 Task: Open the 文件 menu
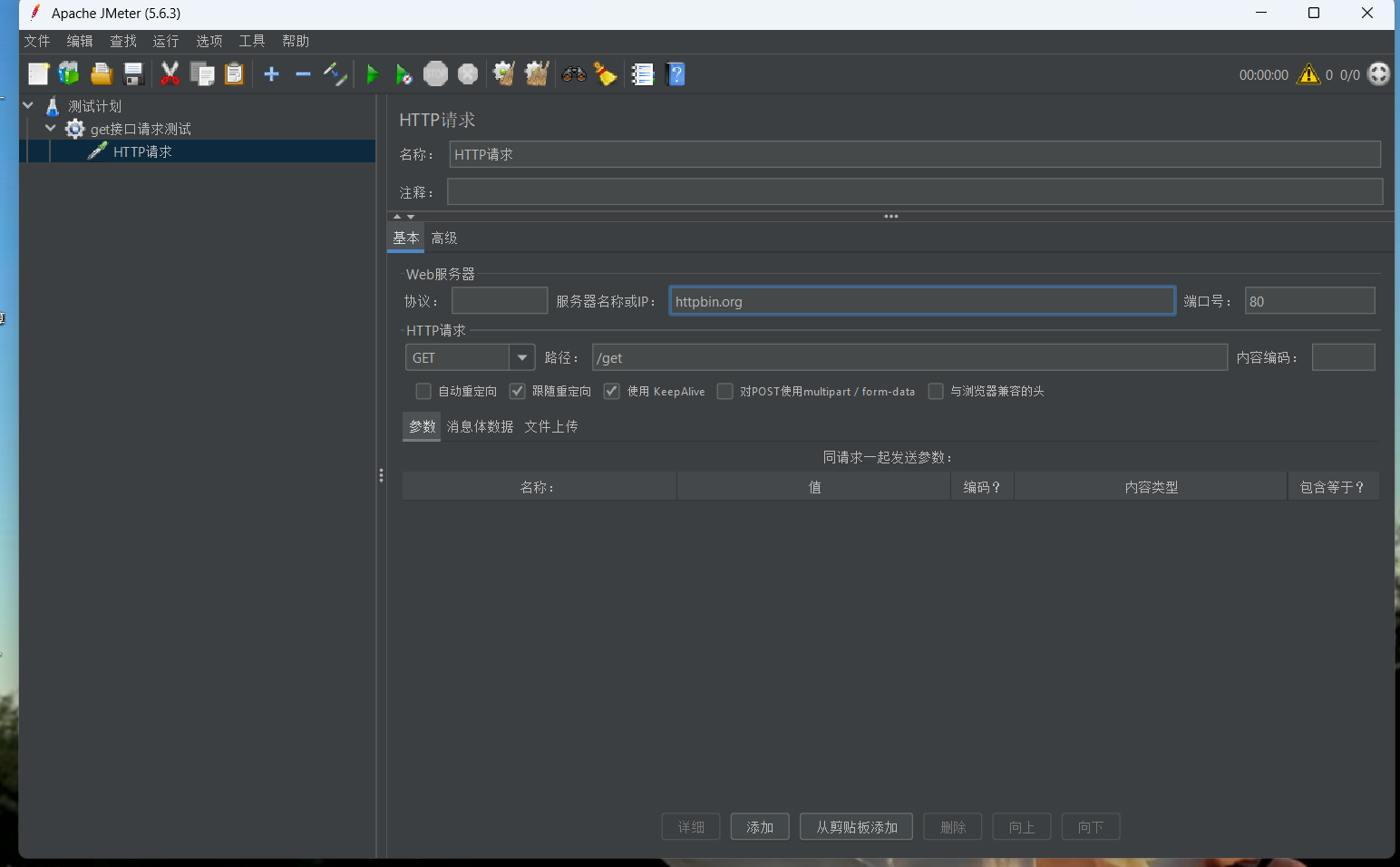[x=37, y=41]
